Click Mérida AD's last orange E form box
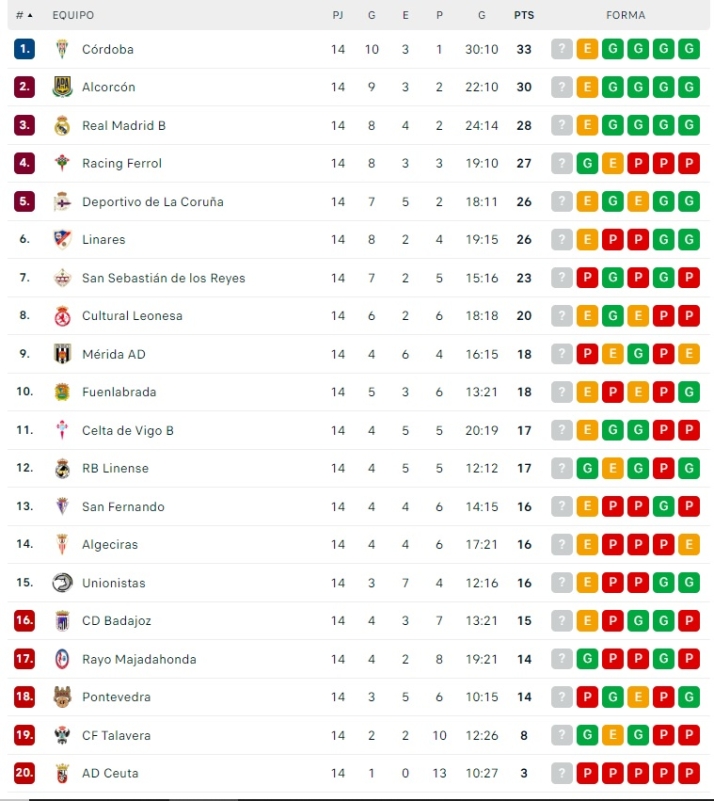 688,354
